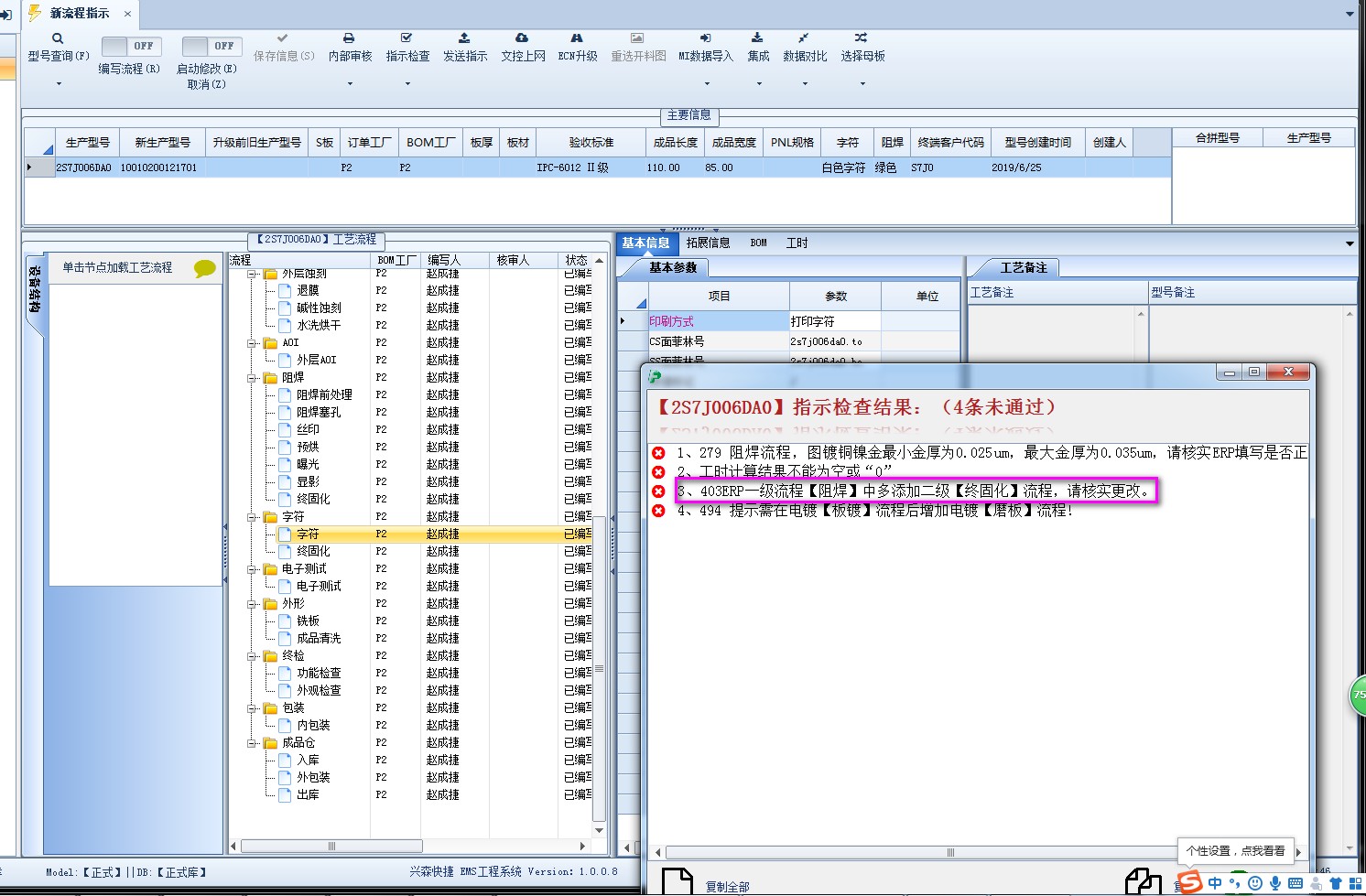1366x896 pixels.
Task: Click the 发送指示 upload icon
Action: click(464, 38)
